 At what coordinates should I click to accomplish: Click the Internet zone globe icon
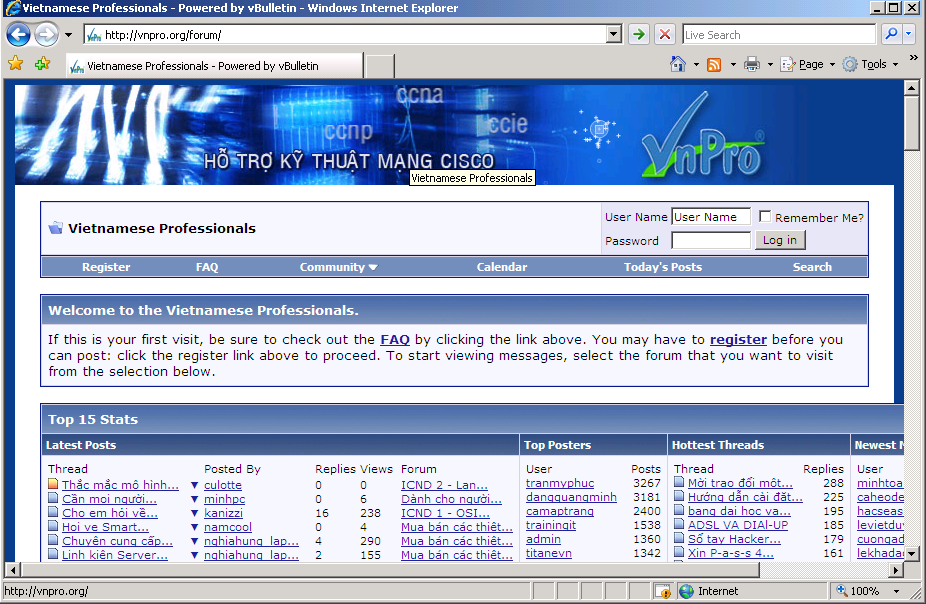(686, 591)
